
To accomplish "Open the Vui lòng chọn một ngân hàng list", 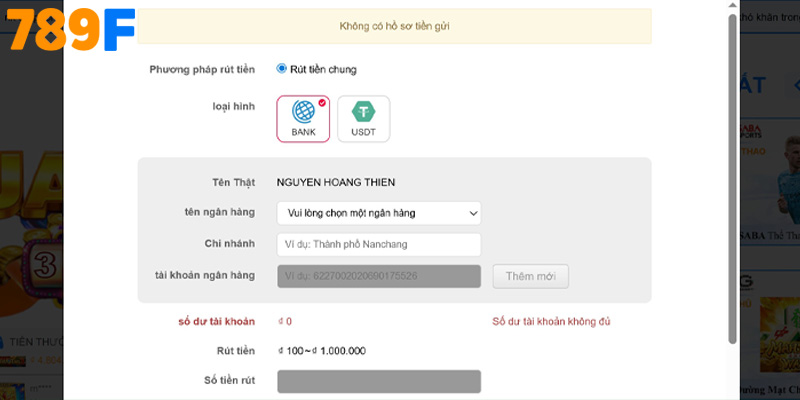I will 370,213.
